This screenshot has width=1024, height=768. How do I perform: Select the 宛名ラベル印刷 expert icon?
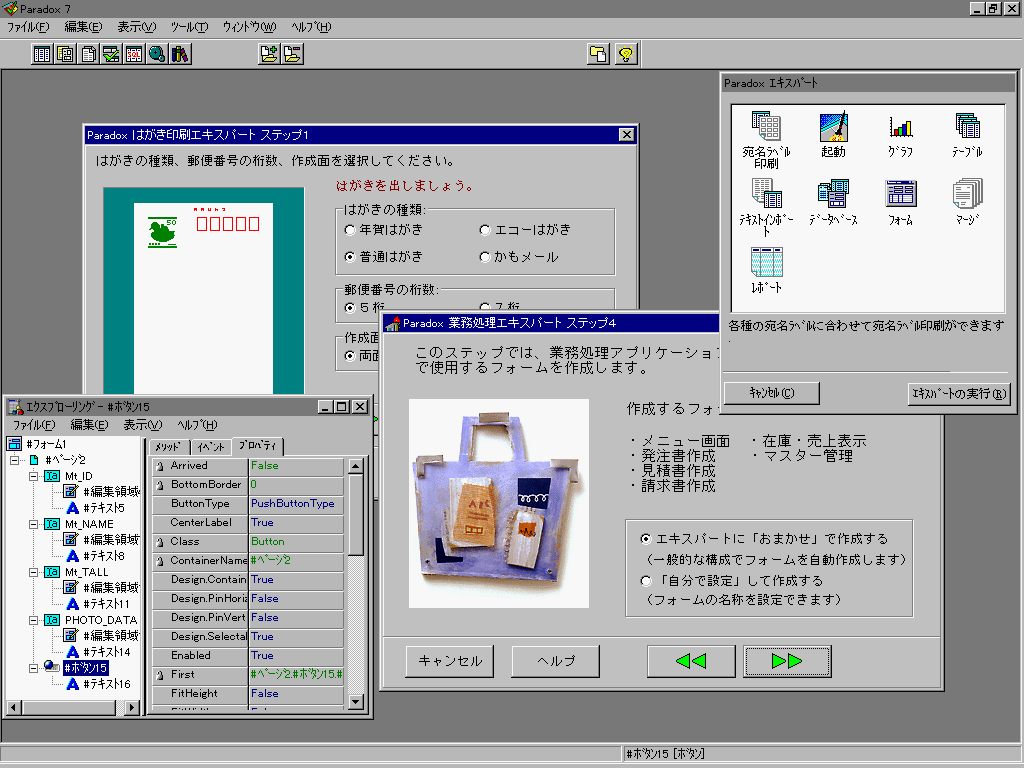tap(766, 140)
